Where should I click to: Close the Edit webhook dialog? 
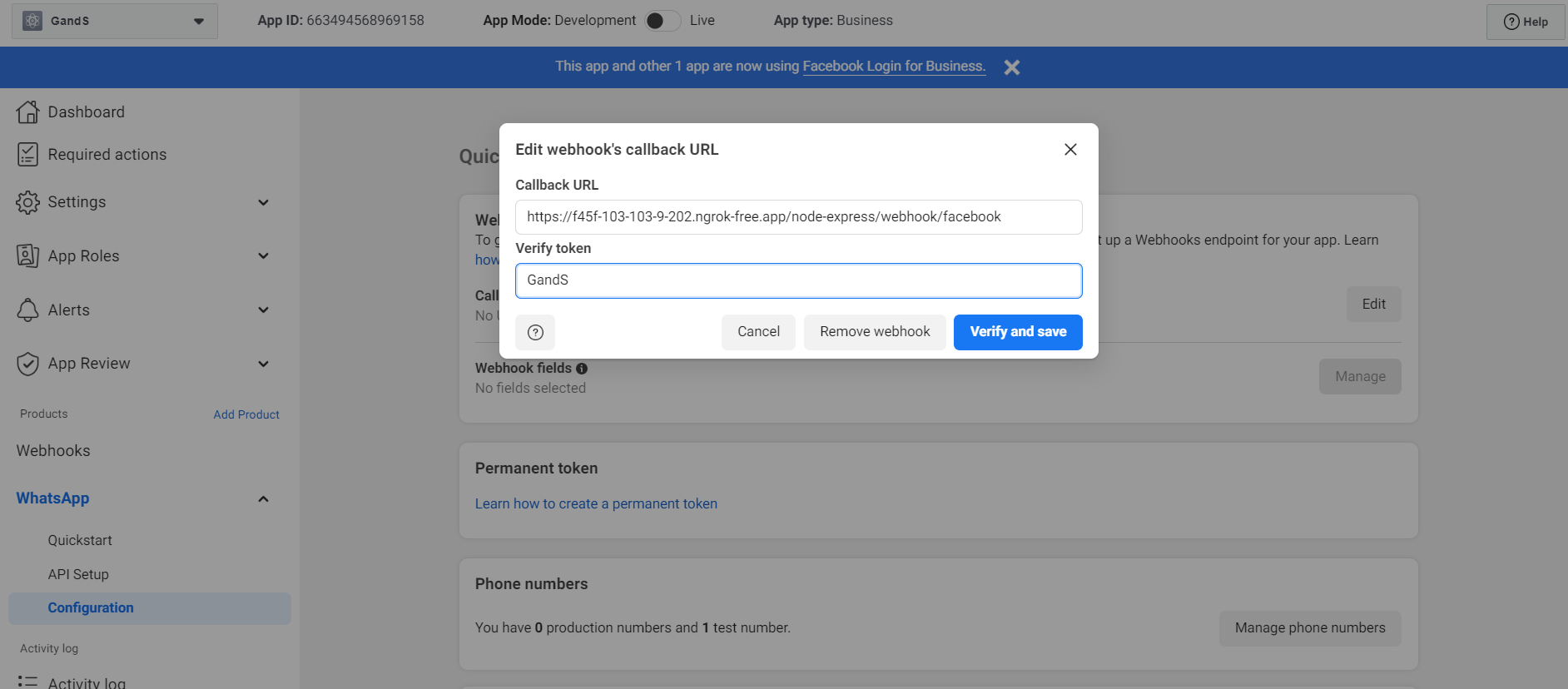pyautogui.click(x=1070, y=149)
